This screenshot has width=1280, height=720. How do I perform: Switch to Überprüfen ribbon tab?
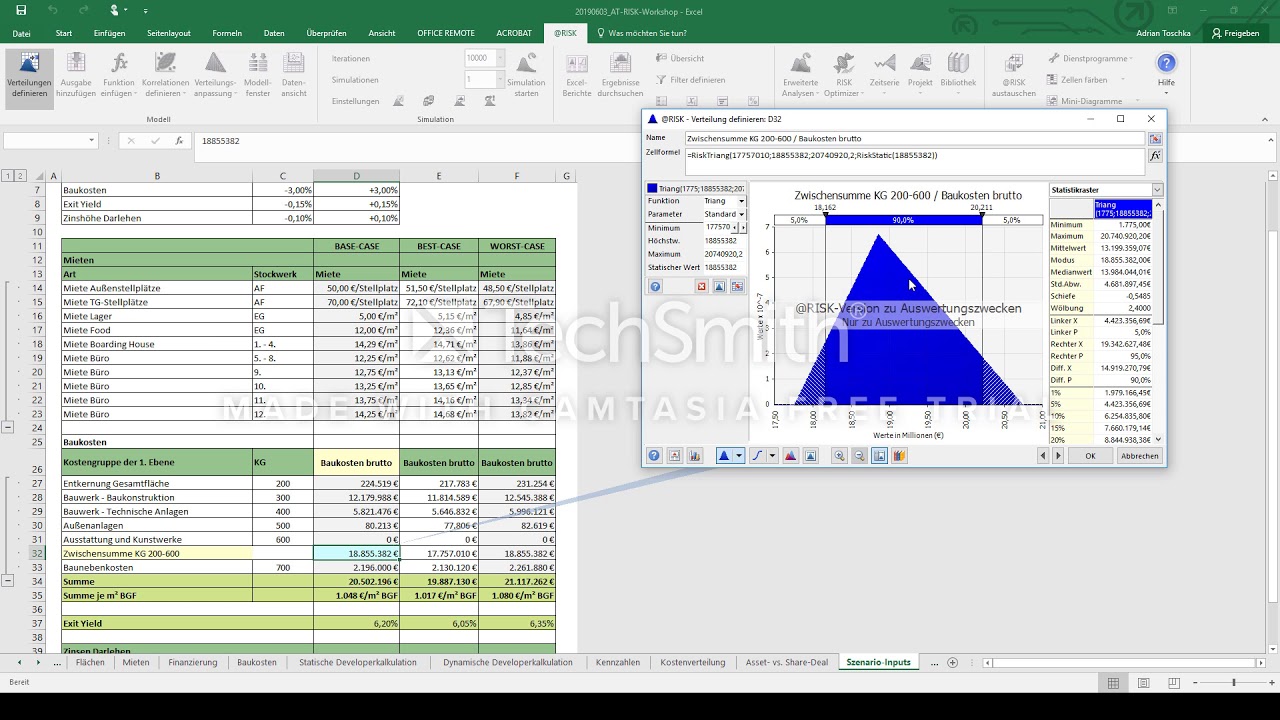pos(327,33)
